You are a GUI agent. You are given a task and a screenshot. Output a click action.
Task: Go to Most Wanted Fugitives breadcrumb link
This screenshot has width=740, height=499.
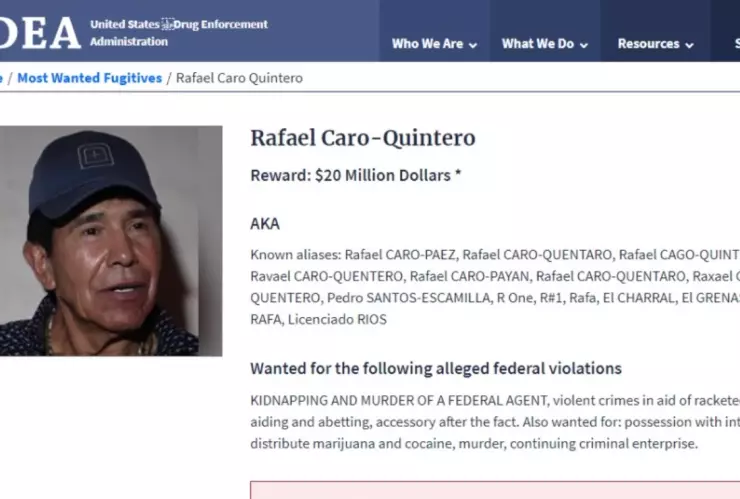(x=90, y=78)
